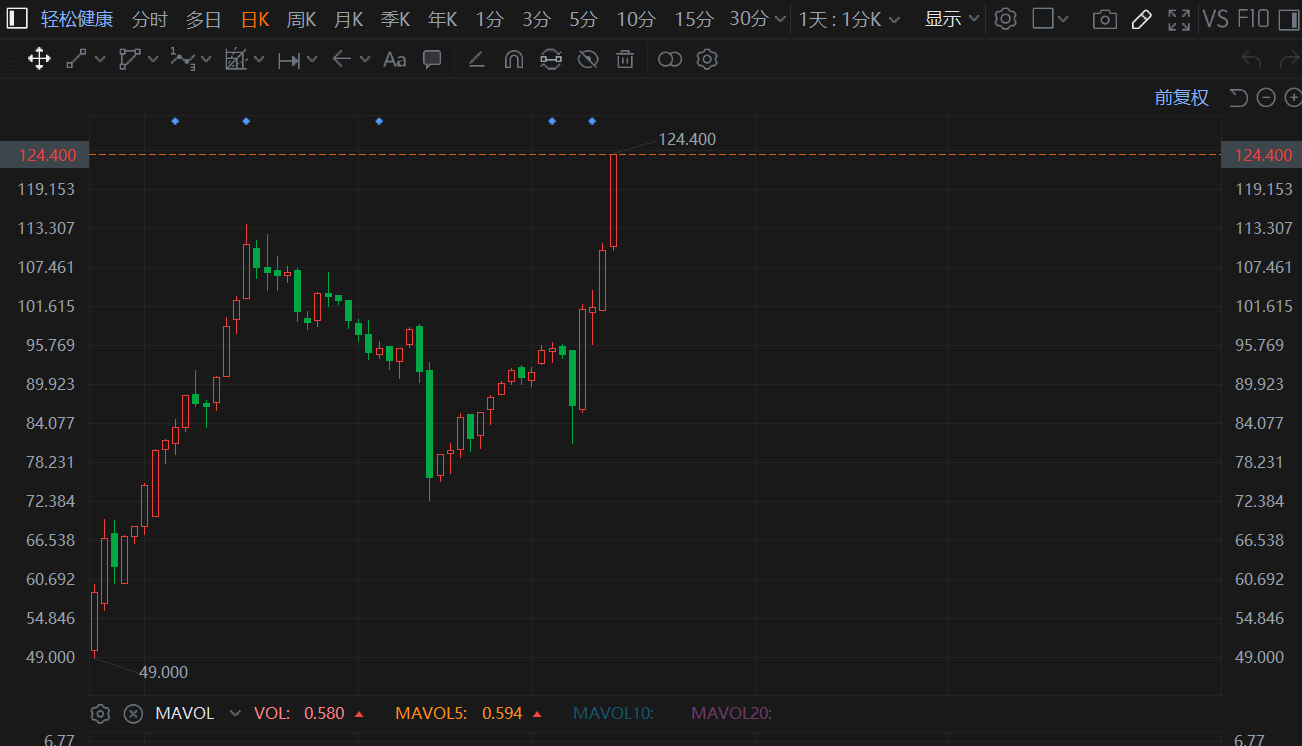Reset chart view with the undo arrow

1238,97
